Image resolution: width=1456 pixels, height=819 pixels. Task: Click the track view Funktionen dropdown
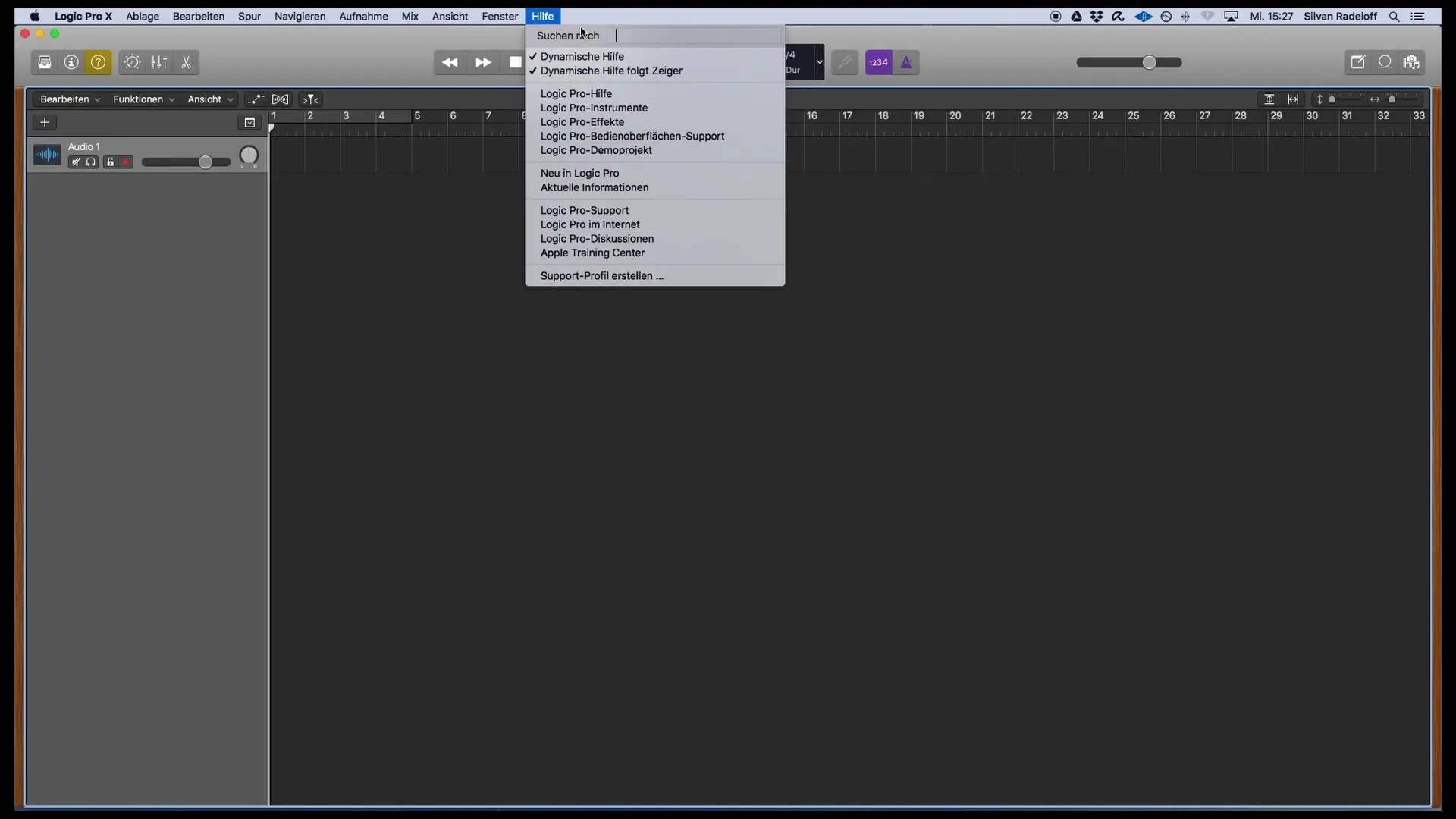(143, 99)
